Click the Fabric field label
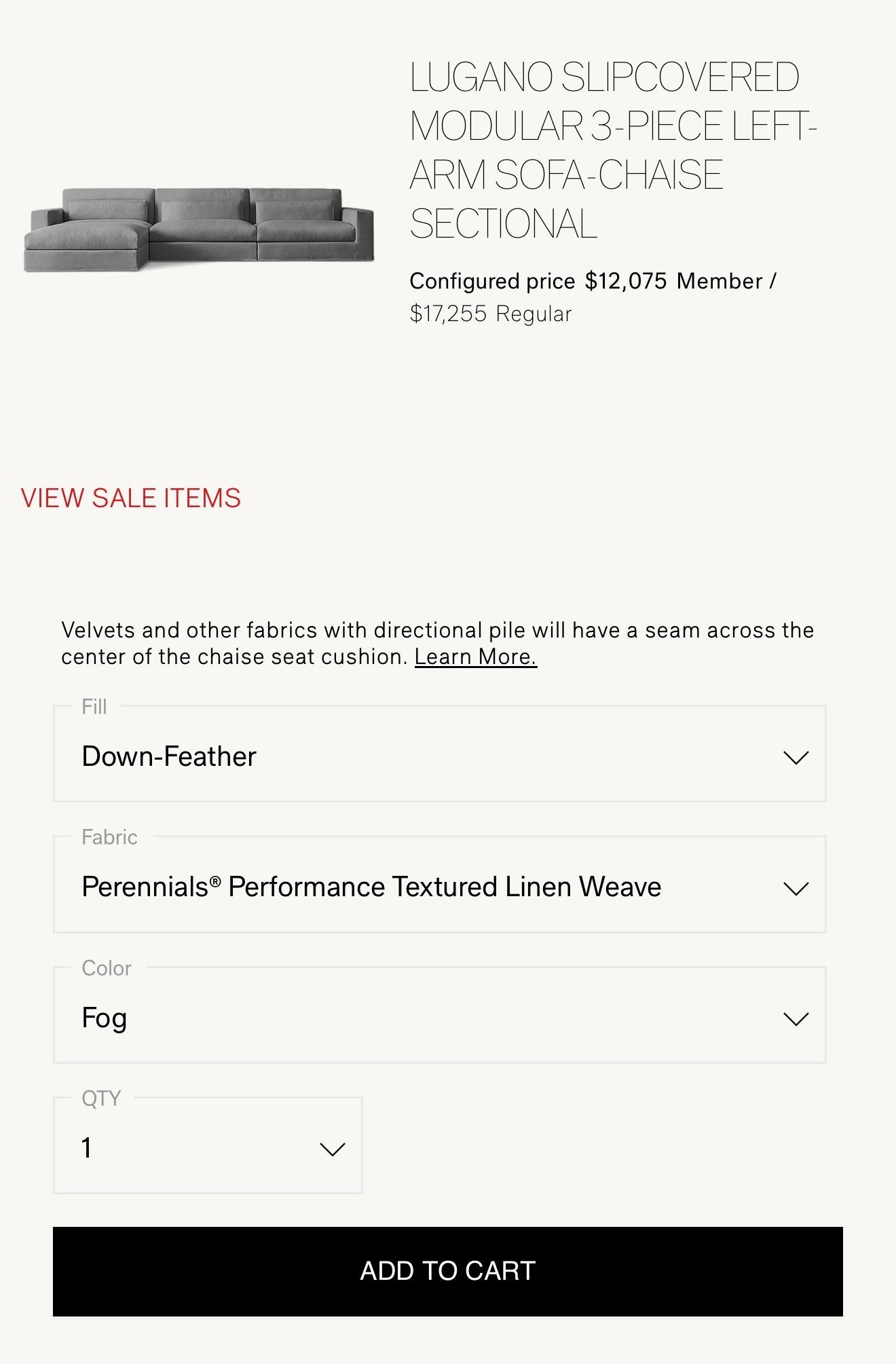Image resolution: width=896 pixels, height=1364 pixels. pyautogui.click(x=109, y=837)
